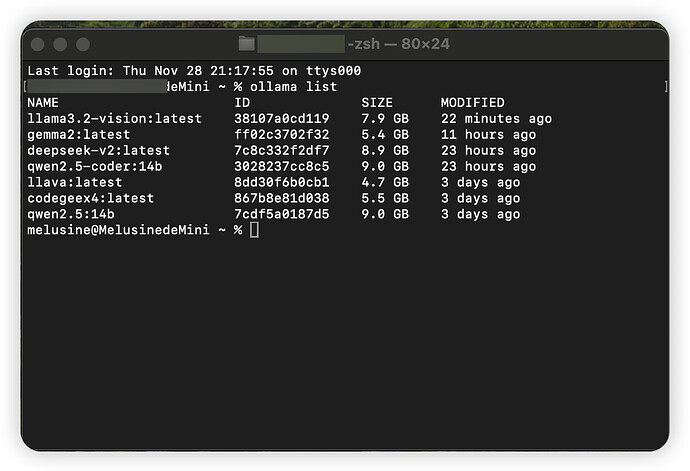Click the ID 38107a0cd119
This screenshot has width=690, height=471.
point(282,118)
